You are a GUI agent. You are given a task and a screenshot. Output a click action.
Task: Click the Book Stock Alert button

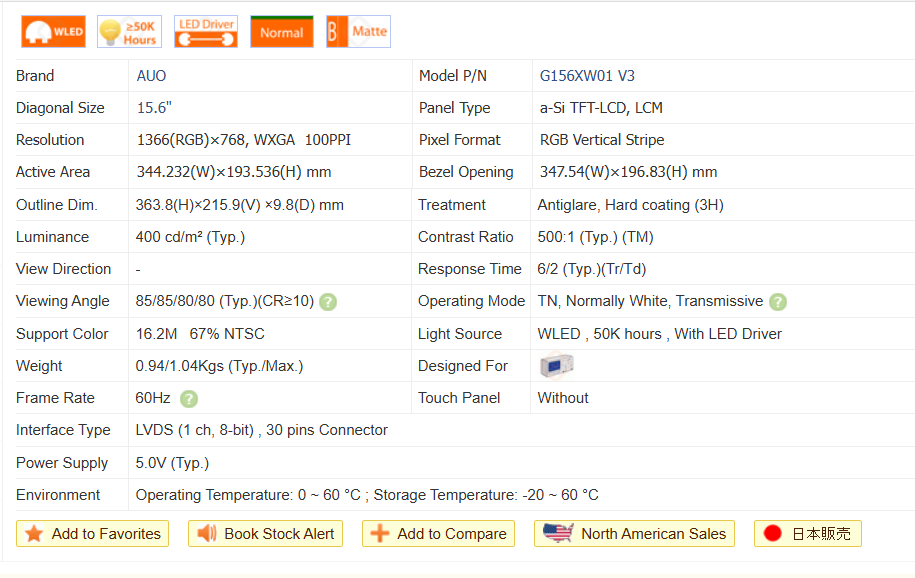coord(266,534)
